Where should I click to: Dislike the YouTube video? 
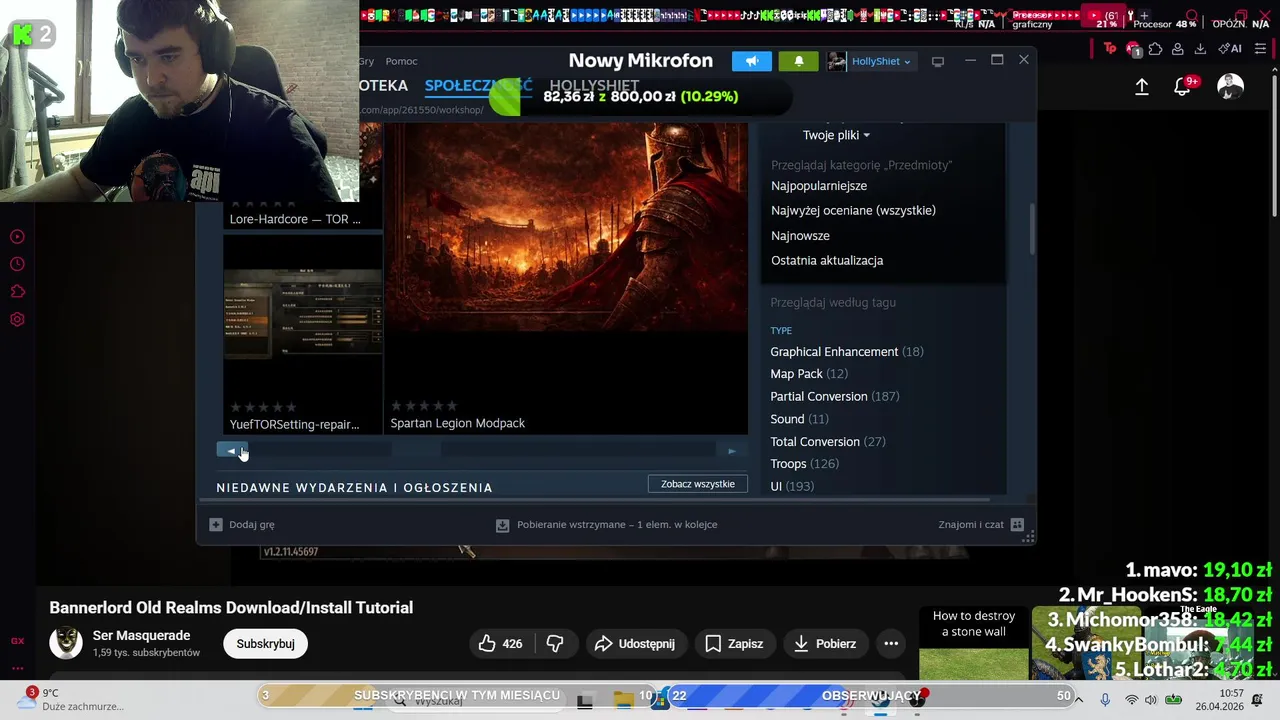tap(555, 644)
